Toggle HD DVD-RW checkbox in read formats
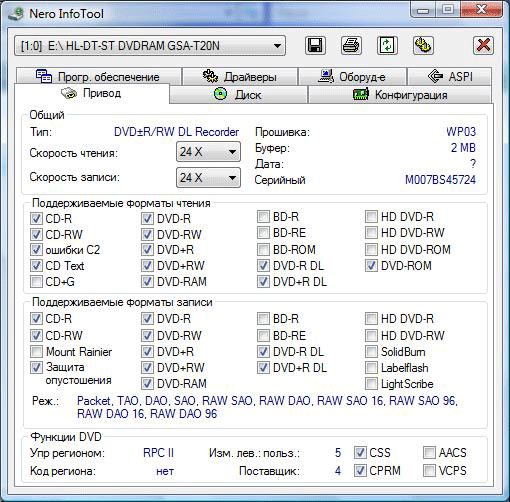Screen dimensions: 510x502 [371, 233]
